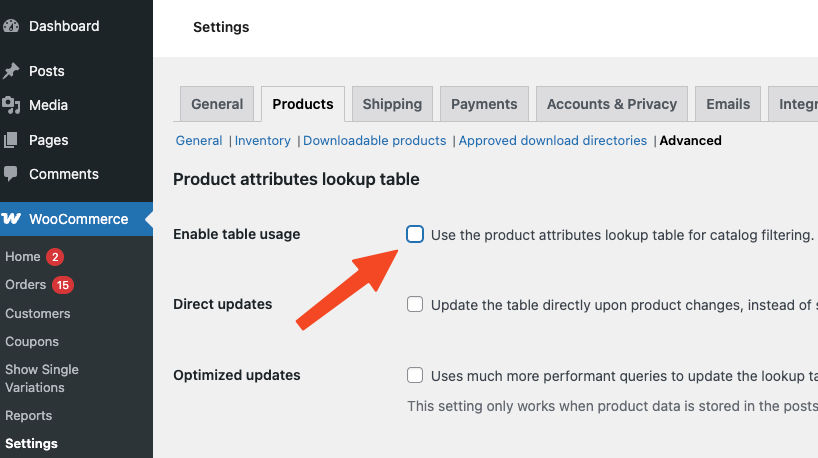The height and width of the screenshot is (458, 818).
Task: Open the Shipping settings tab
Action: pos(392,104)
